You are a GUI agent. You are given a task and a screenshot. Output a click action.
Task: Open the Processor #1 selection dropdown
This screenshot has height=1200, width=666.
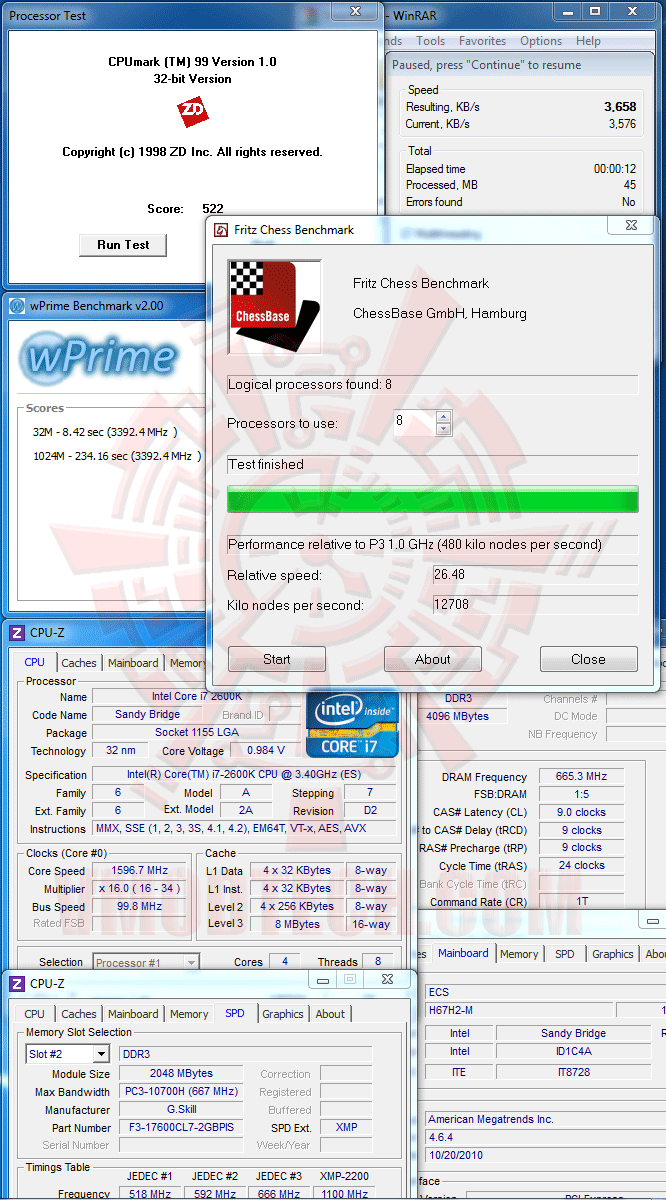(146, 963)
